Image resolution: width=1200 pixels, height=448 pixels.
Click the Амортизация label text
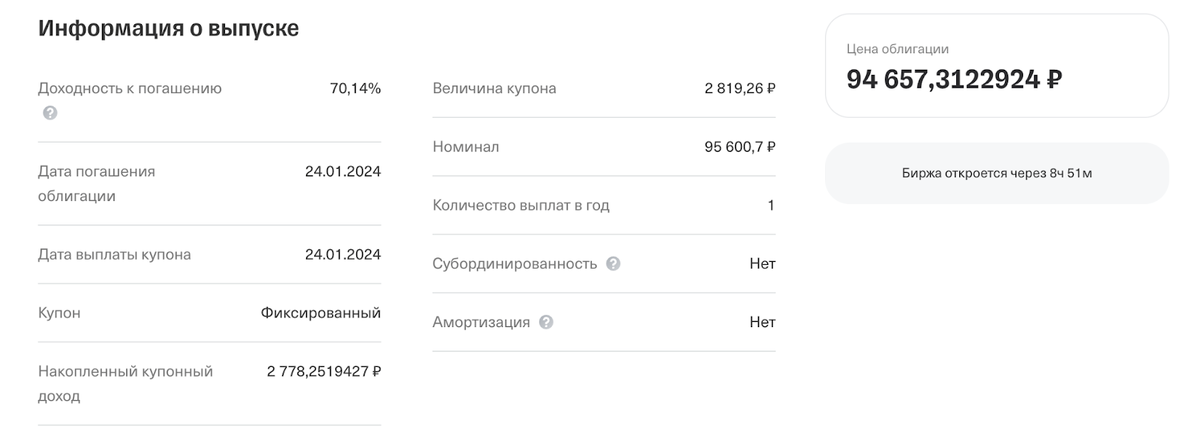coord(481,323)
